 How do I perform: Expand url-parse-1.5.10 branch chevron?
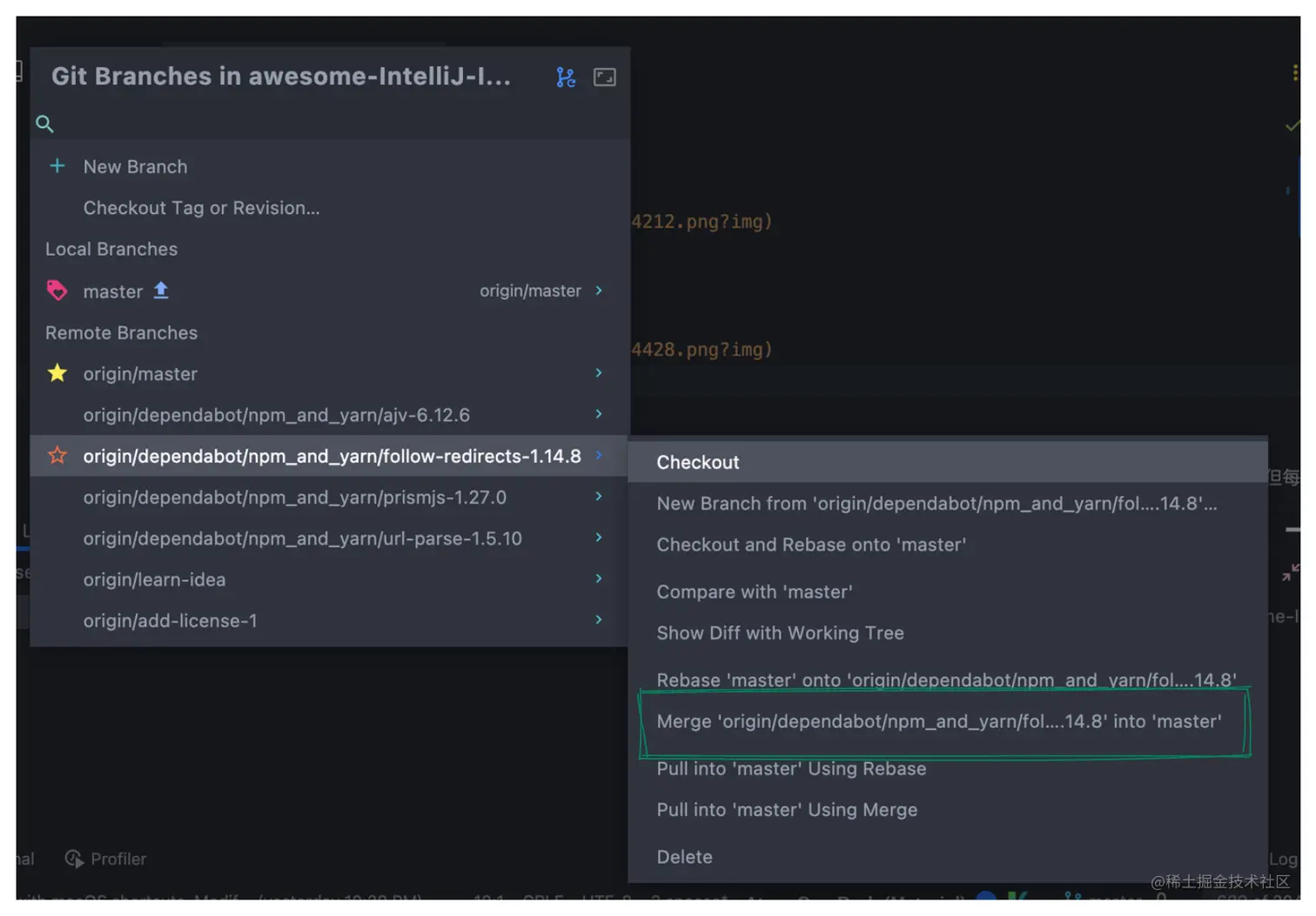[x=599, y=538]
